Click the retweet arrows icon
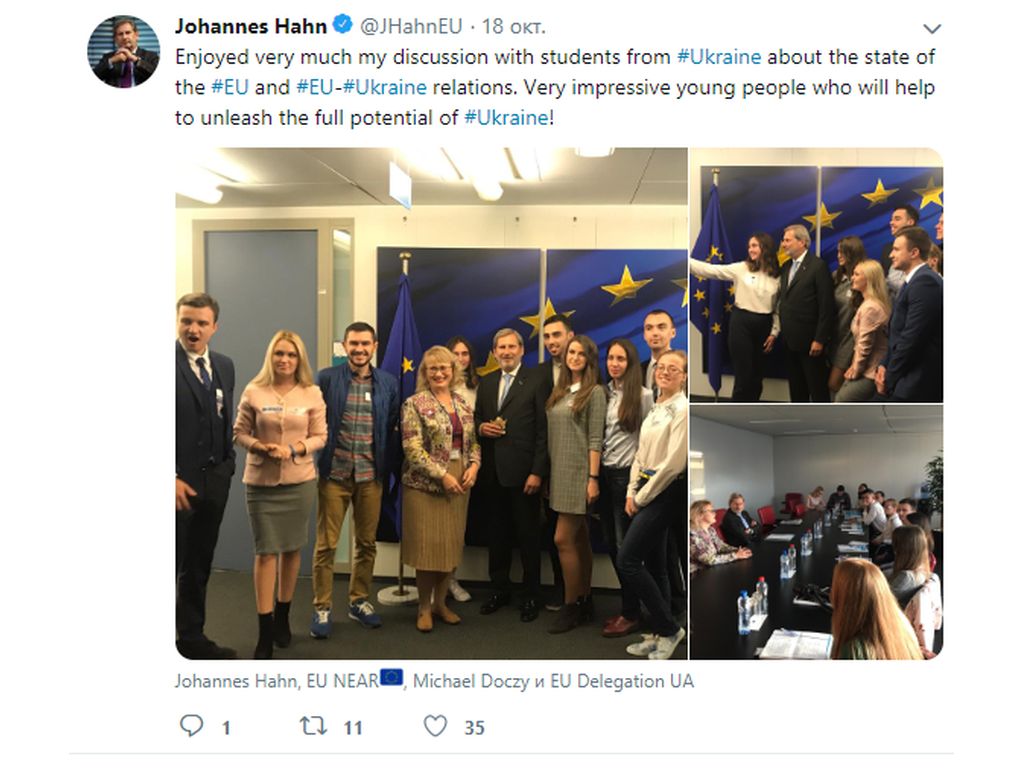Viewport: 1024px width, 768px height. click(313, 726)
